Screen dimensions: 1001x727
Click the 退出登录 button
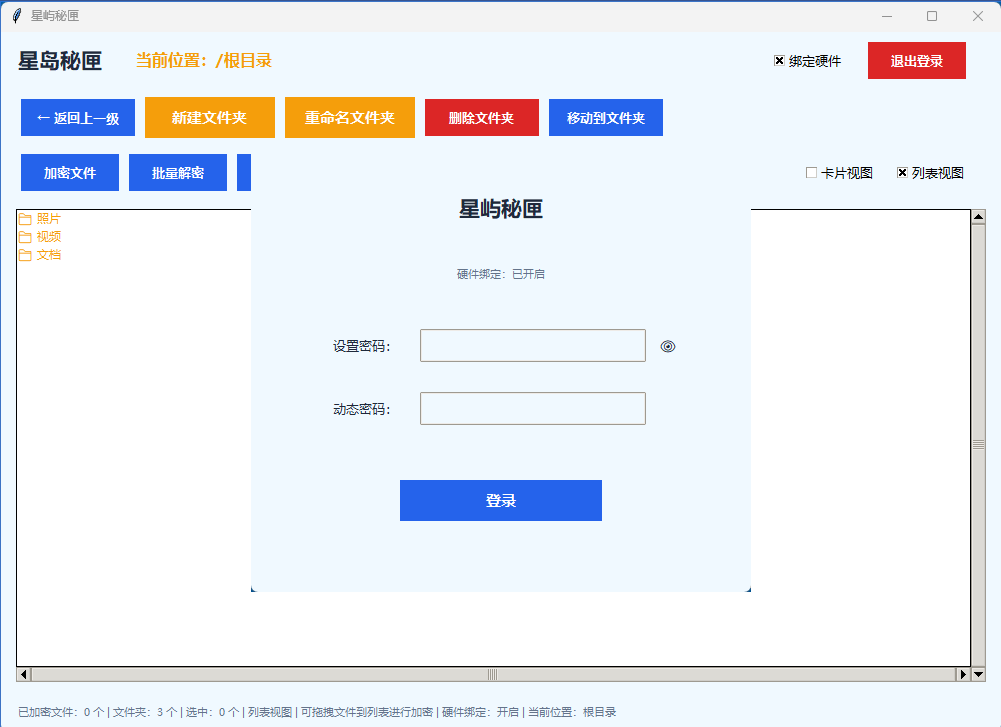pos(917,61)
